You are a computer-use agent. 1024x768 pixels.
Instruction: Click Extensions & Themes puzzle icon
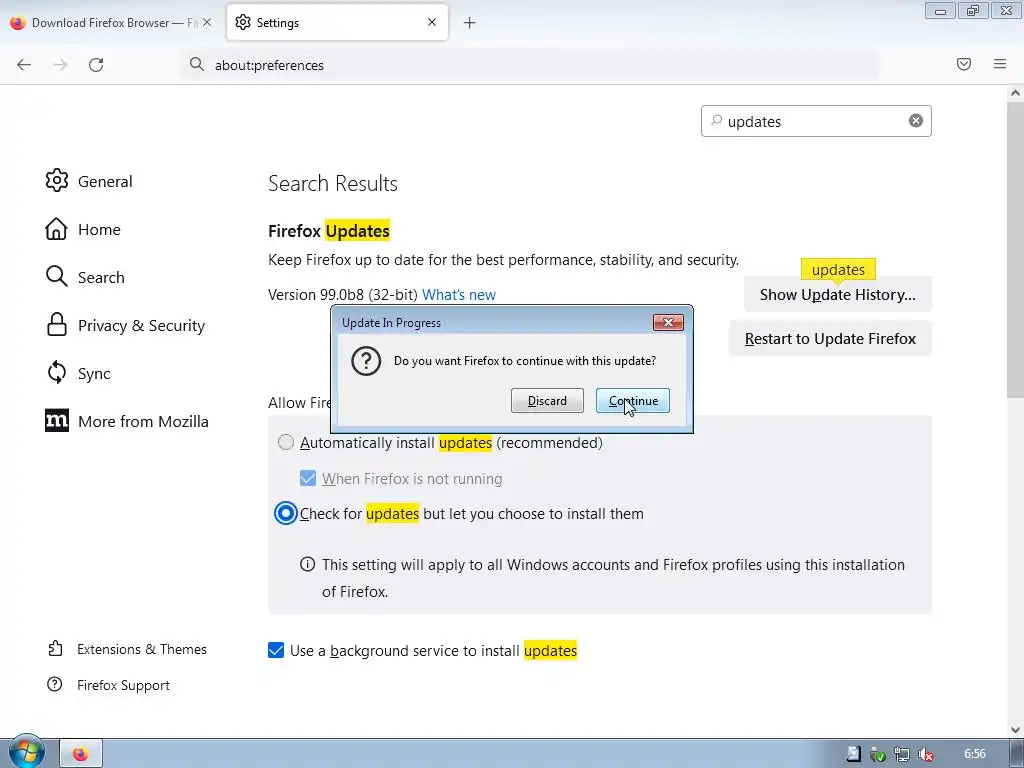(x=56, y=648)
